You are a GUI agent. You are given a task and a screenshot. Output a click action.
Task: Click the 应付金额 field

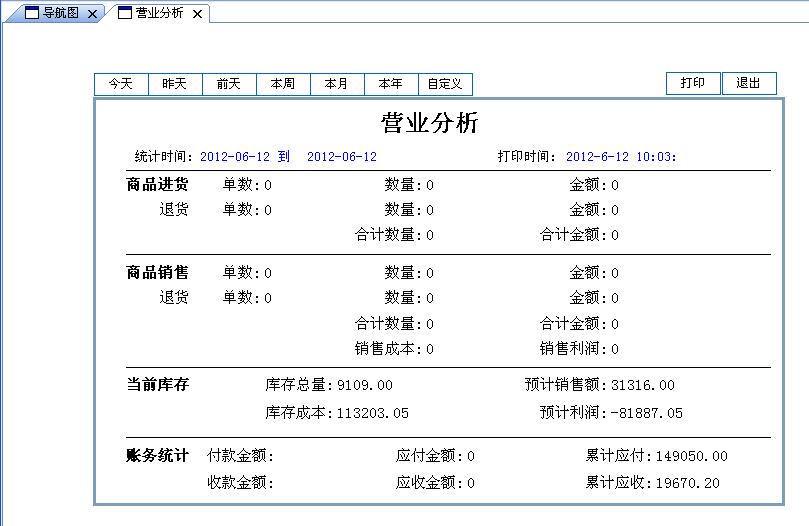click(435, 456)
